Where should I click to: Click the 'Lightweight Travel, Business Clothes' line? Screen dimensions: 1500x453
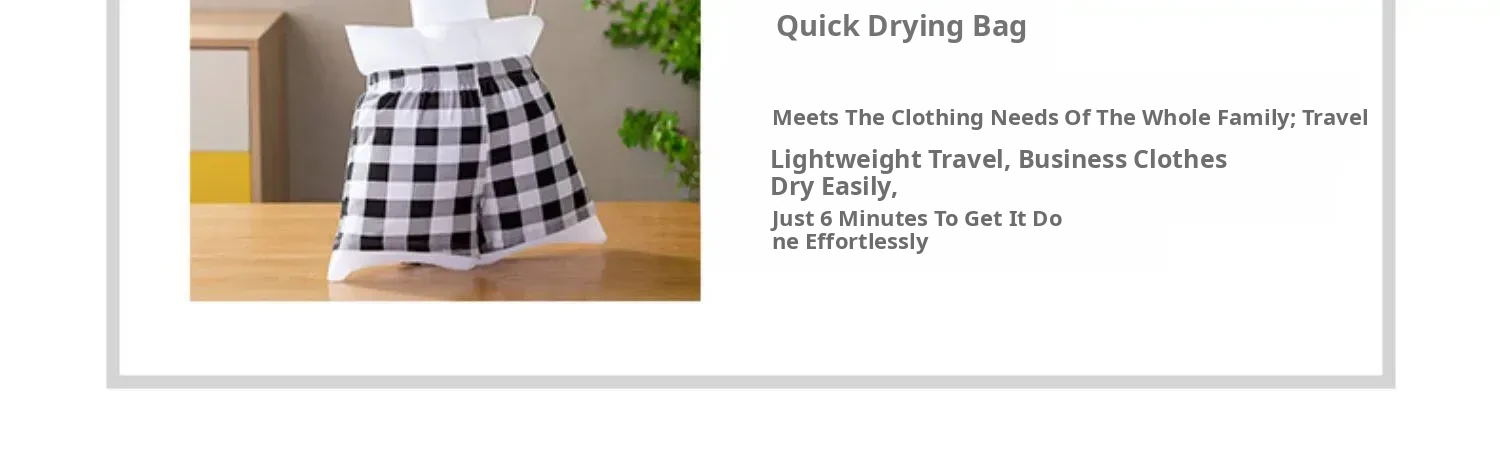click(998, 159)
